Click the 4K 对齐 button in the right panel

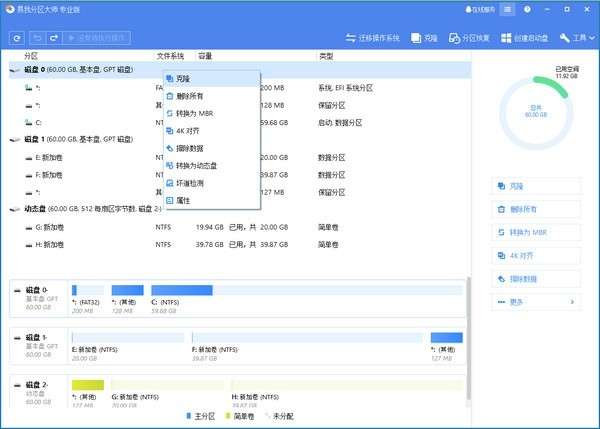tap(536, 256)
